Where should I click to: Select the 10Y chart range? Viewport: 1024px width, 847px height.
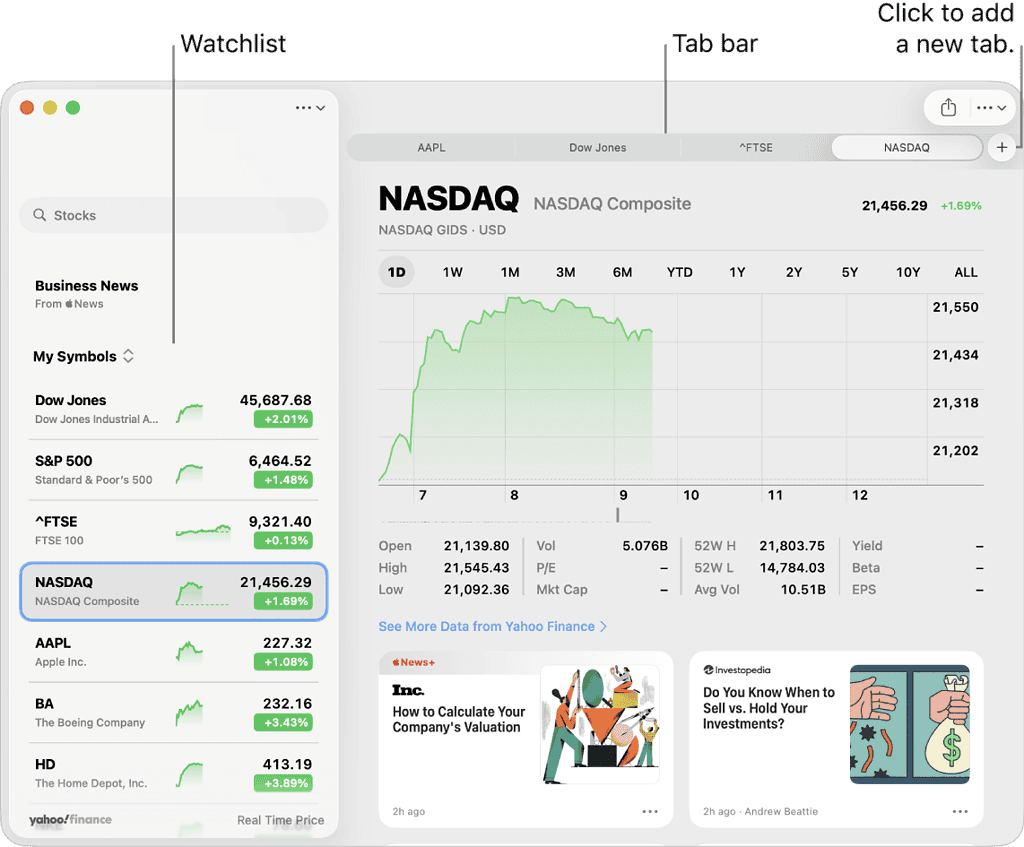[x=908, y=272]
